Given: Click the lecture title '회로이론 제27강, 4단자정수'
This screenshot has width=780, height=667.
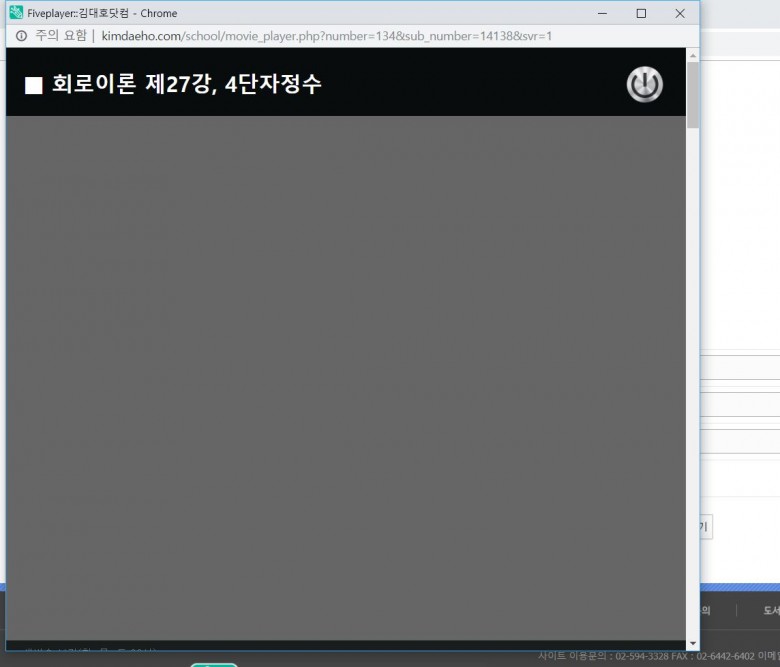Looking at the screenshot, I should (187, 85).
